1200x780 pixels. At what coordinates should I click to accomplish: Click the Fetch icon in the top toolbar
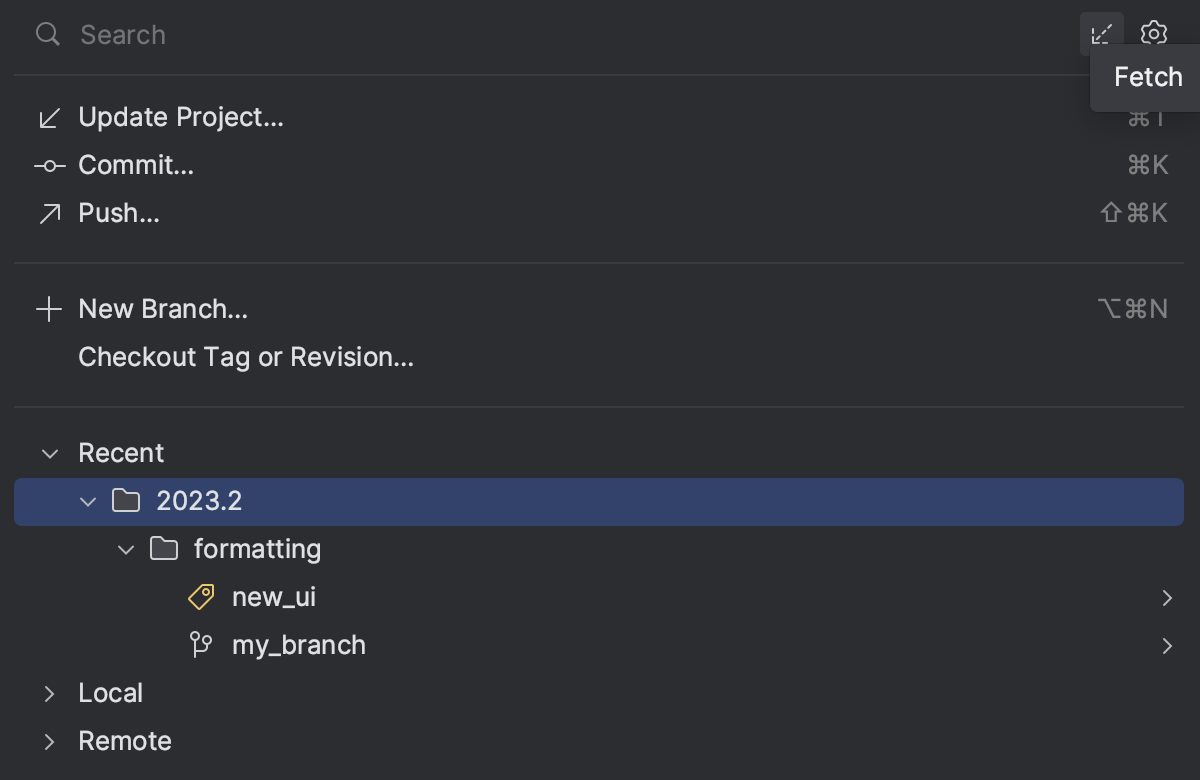click(x=1100, y=34)
